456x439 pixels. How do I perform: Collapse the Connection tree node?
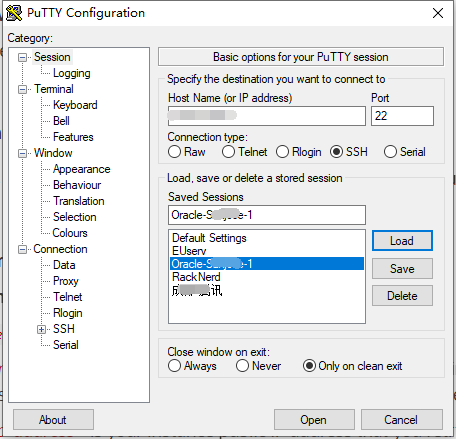point(22,249)
